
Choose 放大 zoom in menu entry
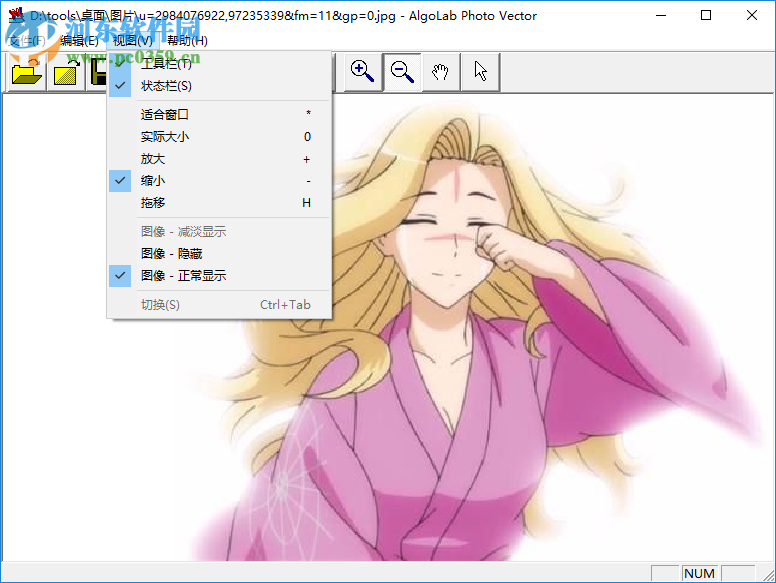[x=219, y=159]
